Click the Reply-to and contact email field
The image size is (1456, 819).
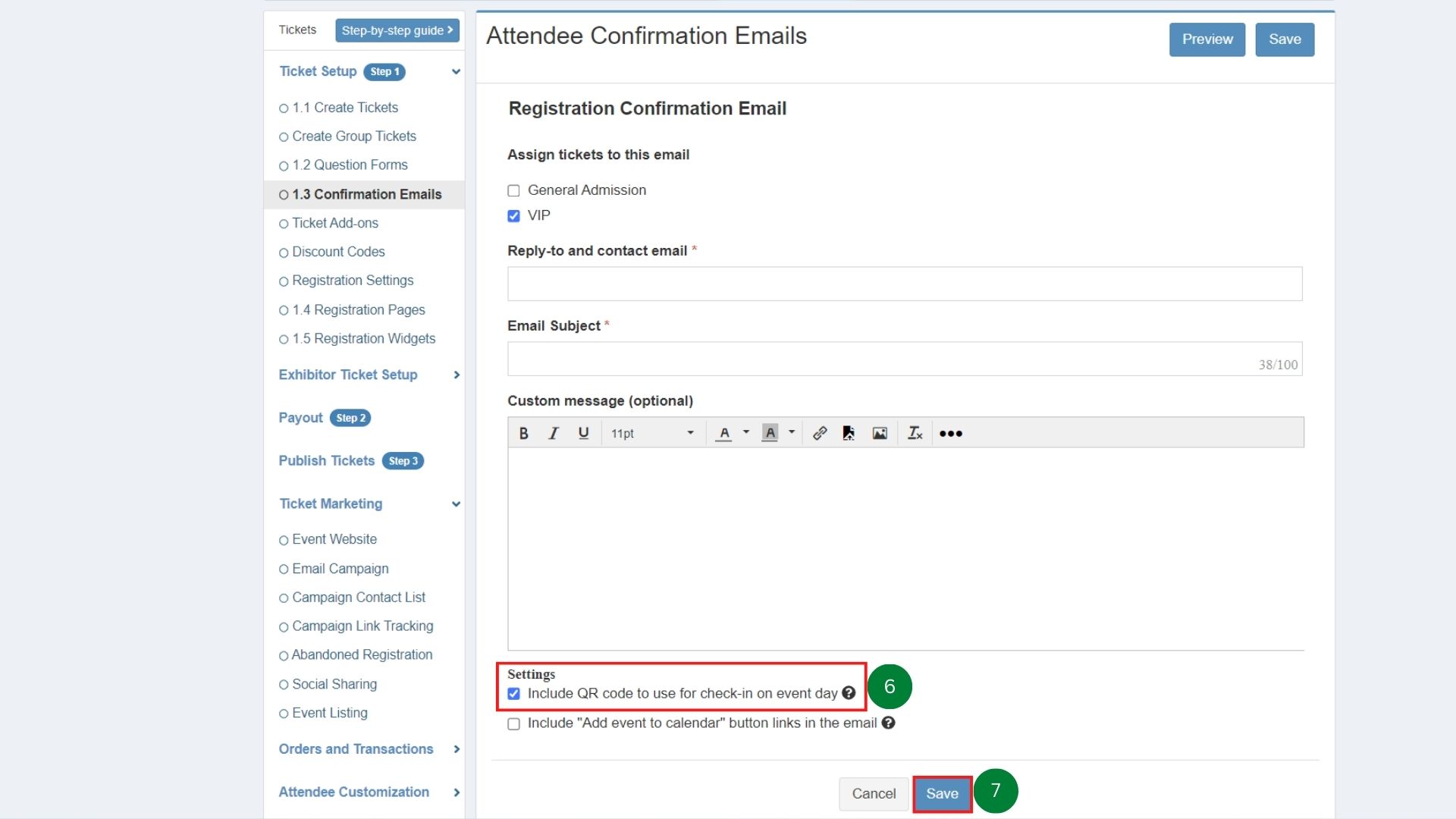(x=904, y=284)
